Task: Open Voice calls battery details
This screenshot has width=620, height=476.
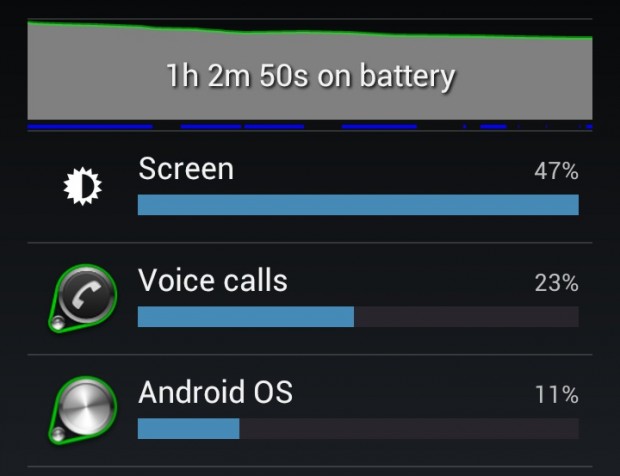Action: [310, 298]
